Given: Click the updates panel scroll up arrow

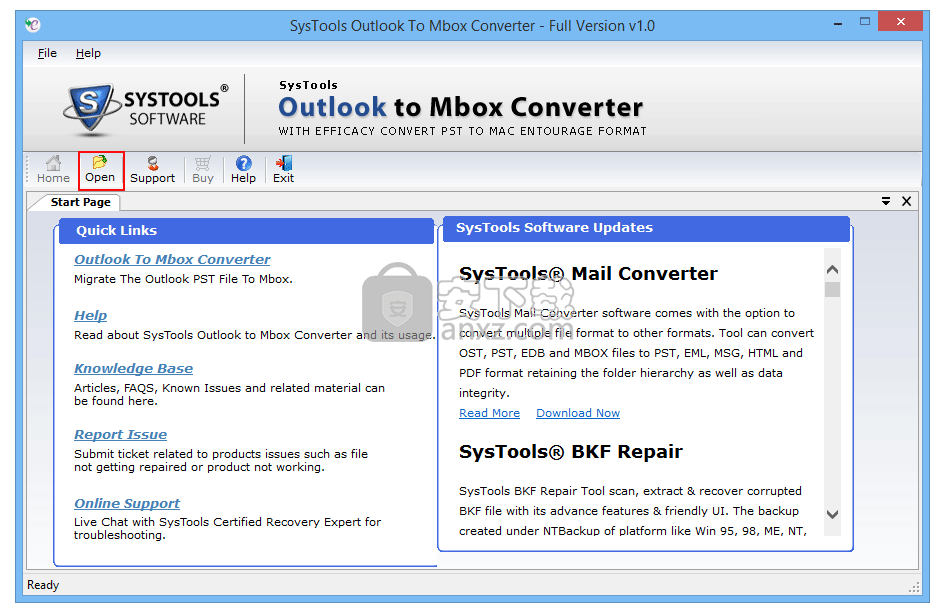Looking at the screenshot, I should (832, 270).
